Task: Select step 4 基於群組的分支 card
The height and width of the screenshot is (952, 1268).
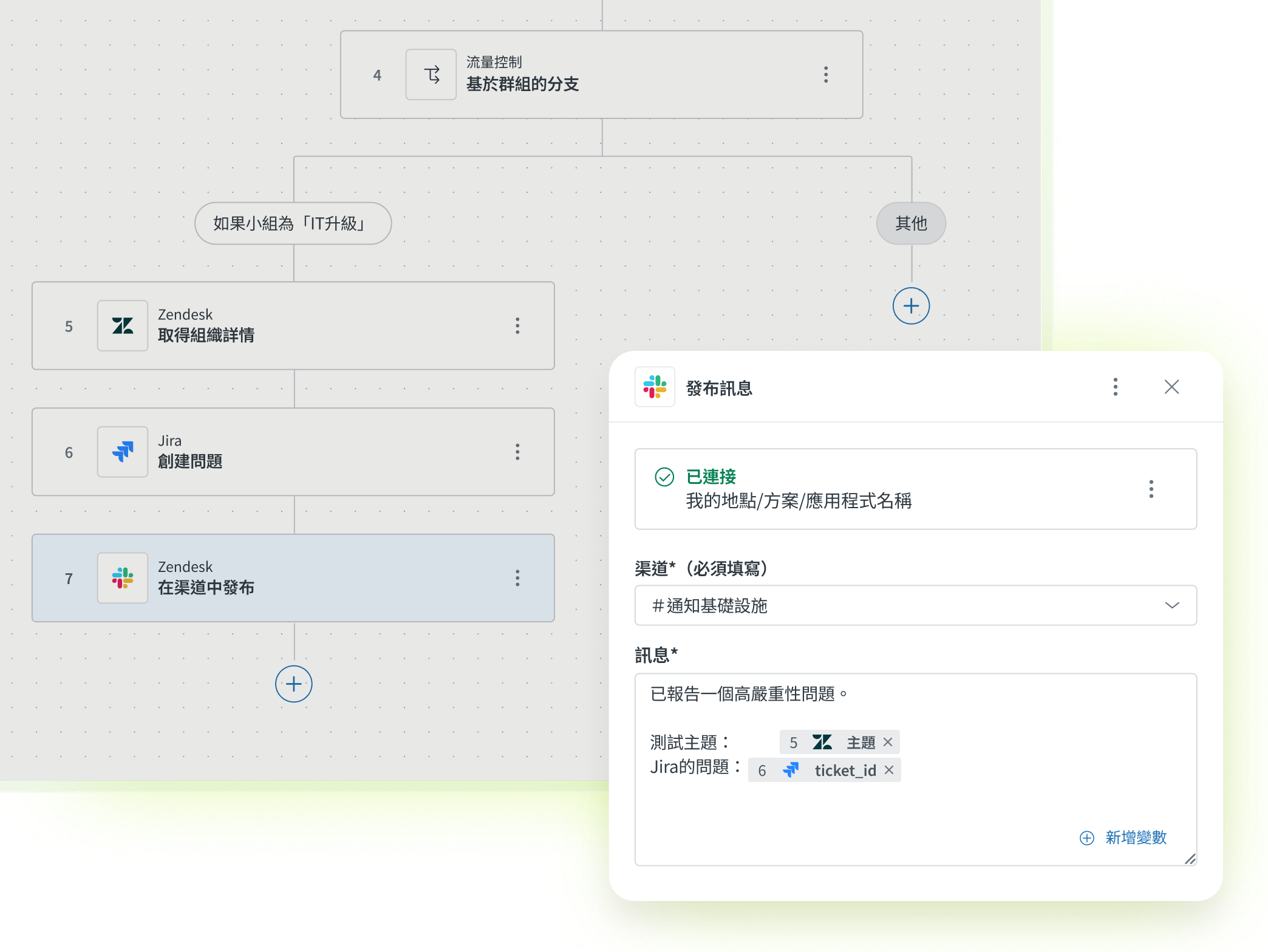Action: pyautogui.click(x=602, y=75)
